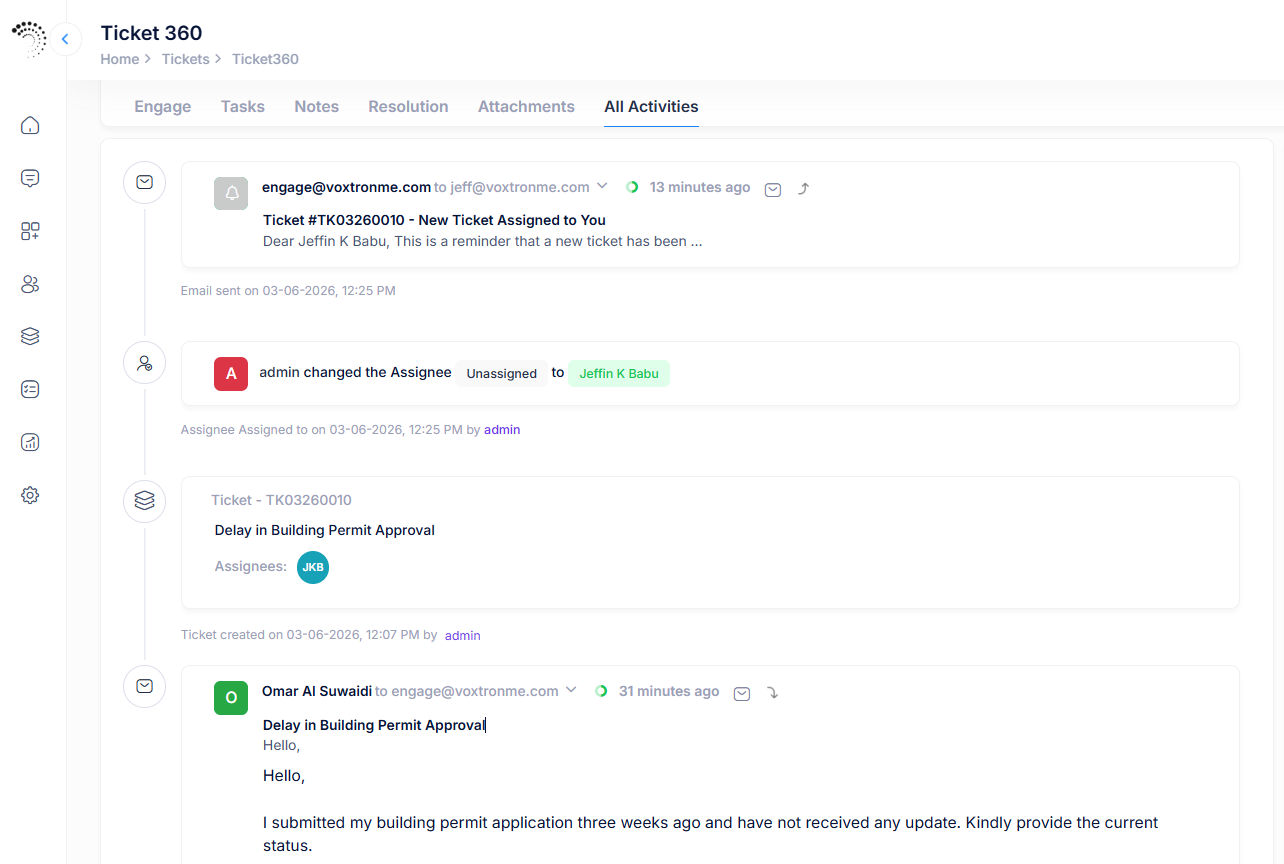Click envelope icon beside 31 minutes ago

pyautogui.click(x=742, y=693)
